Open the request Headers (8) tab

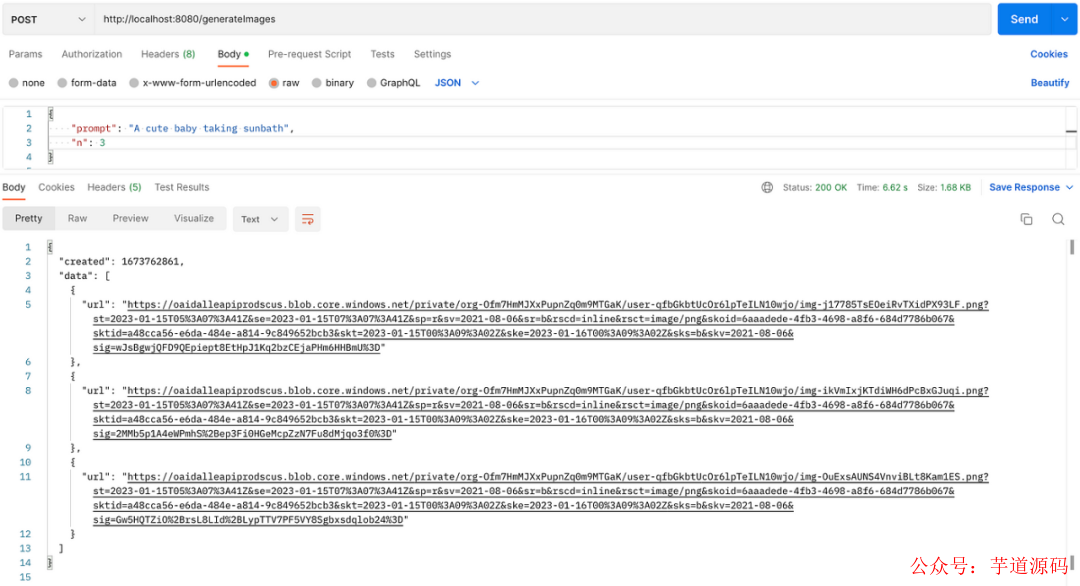click(x=168, y=54)
